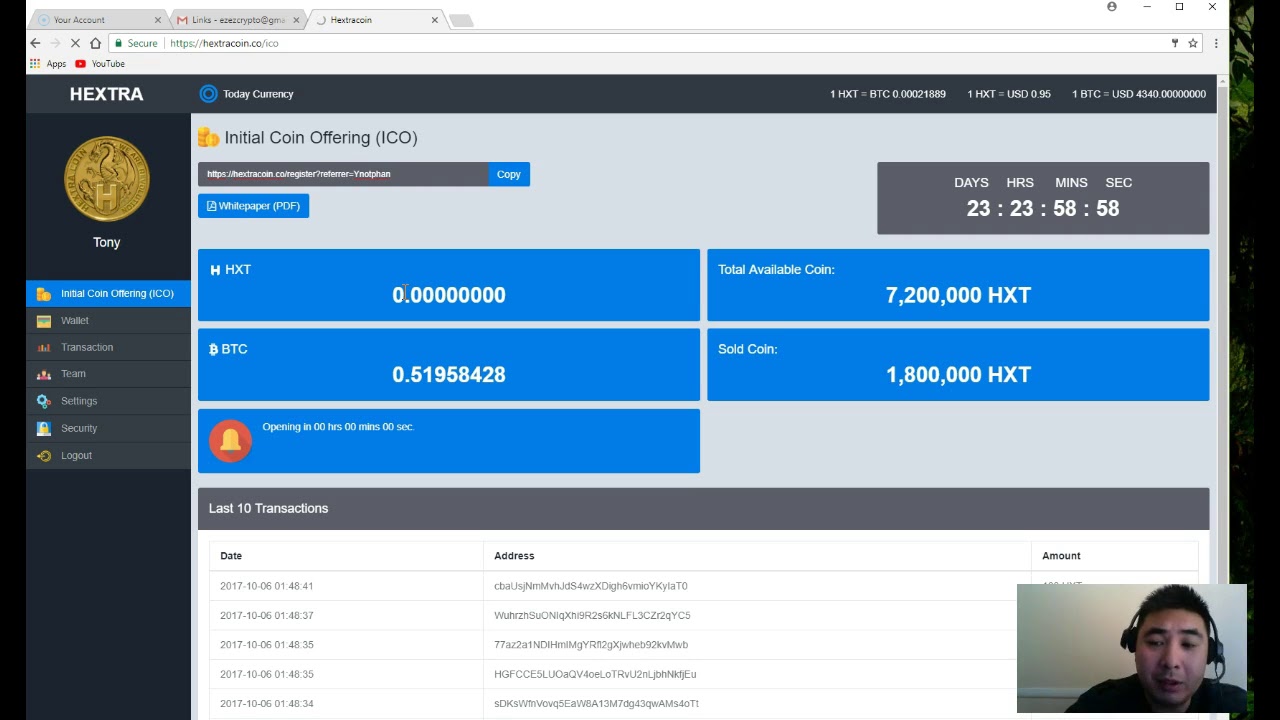Select the 2017-10-06 01:48:37 date cell
1280x720 pixels.
[x=267, y=615]
